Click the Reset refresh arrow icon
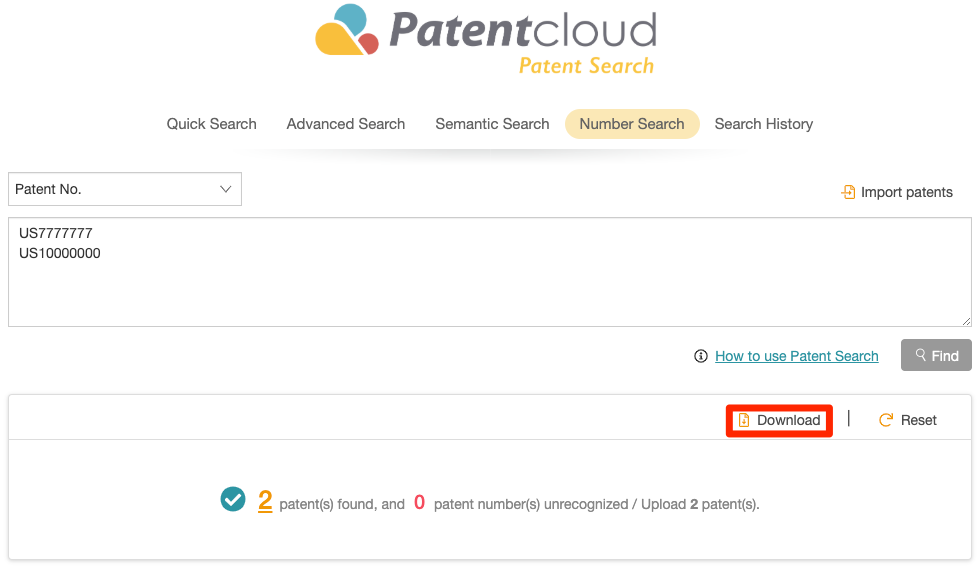The image size is (978, 568). tap(885, 420)
